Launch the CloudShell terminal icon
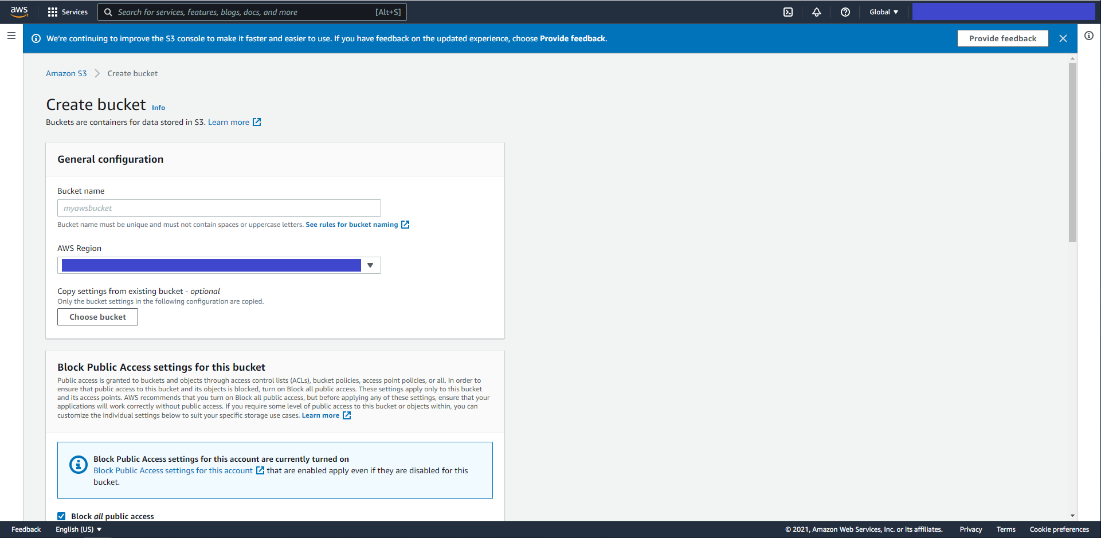The width and height of the screenshot is (1101, 538). 788,12
